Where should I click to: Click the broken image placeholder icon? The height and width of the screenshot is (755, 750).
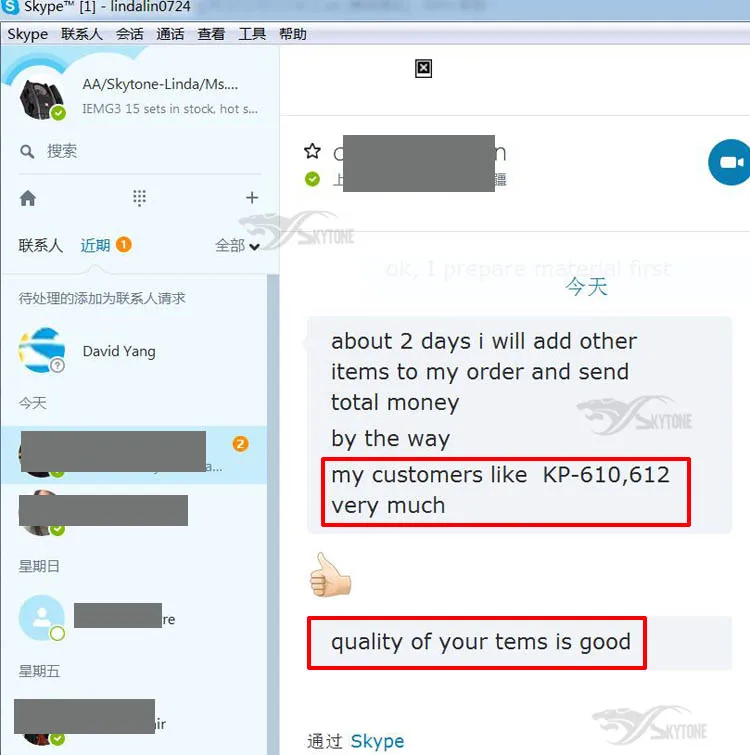(x=423, y=68)
